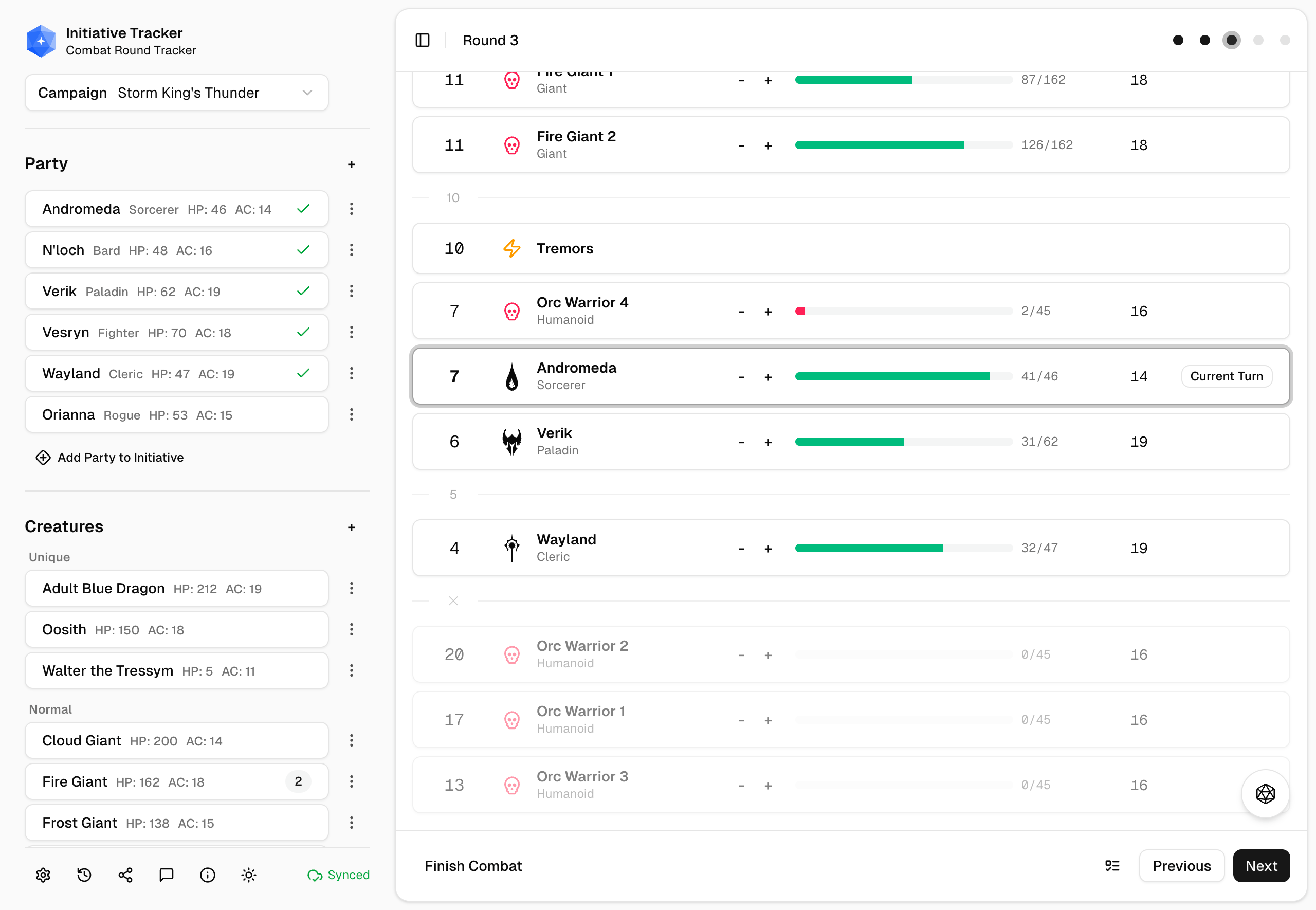
Task: Increase Wayland HP with plus
Action: (x=769, y=549)
